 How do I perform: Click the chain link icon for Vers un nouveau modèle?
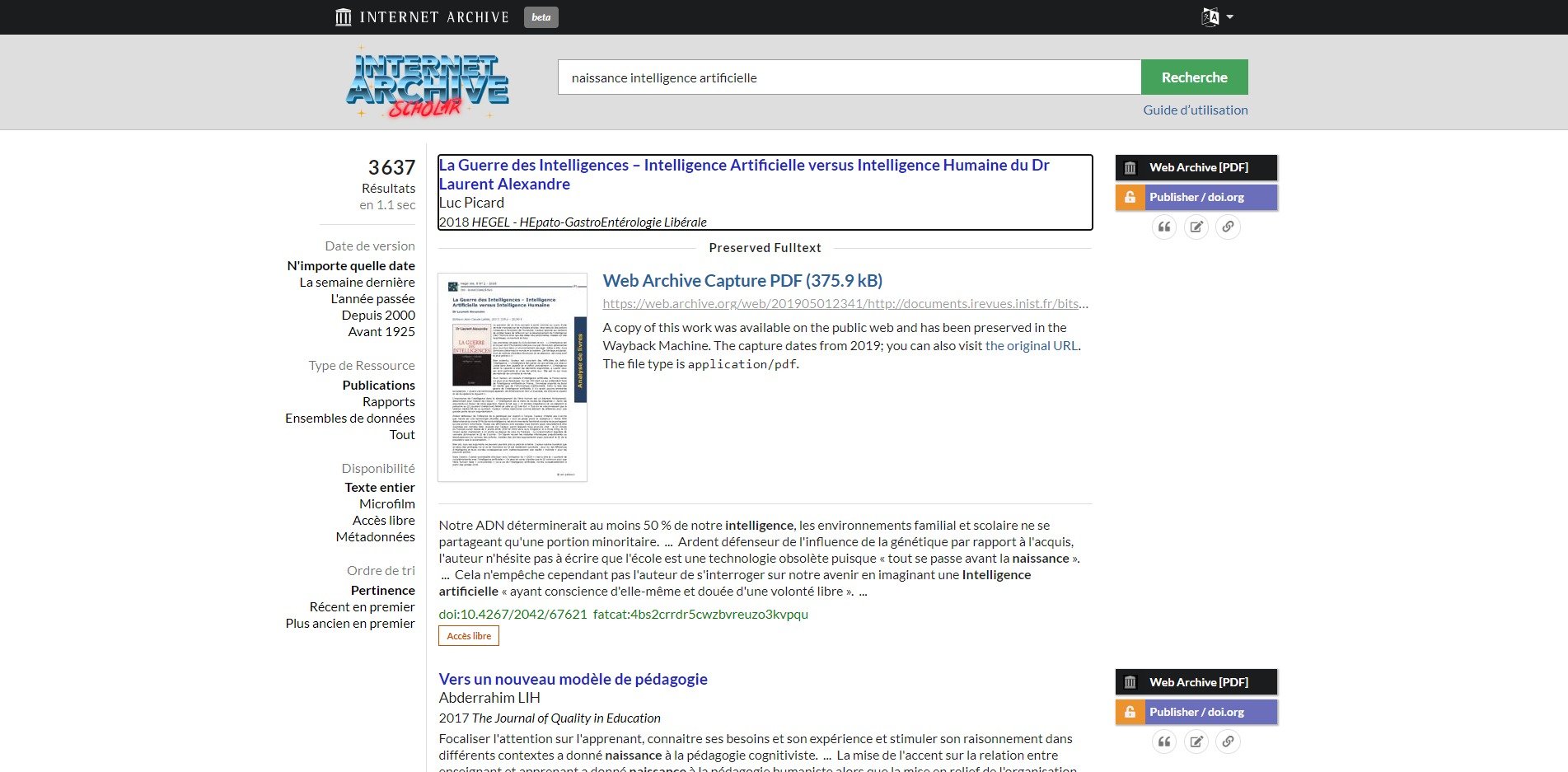(1228, 742)
